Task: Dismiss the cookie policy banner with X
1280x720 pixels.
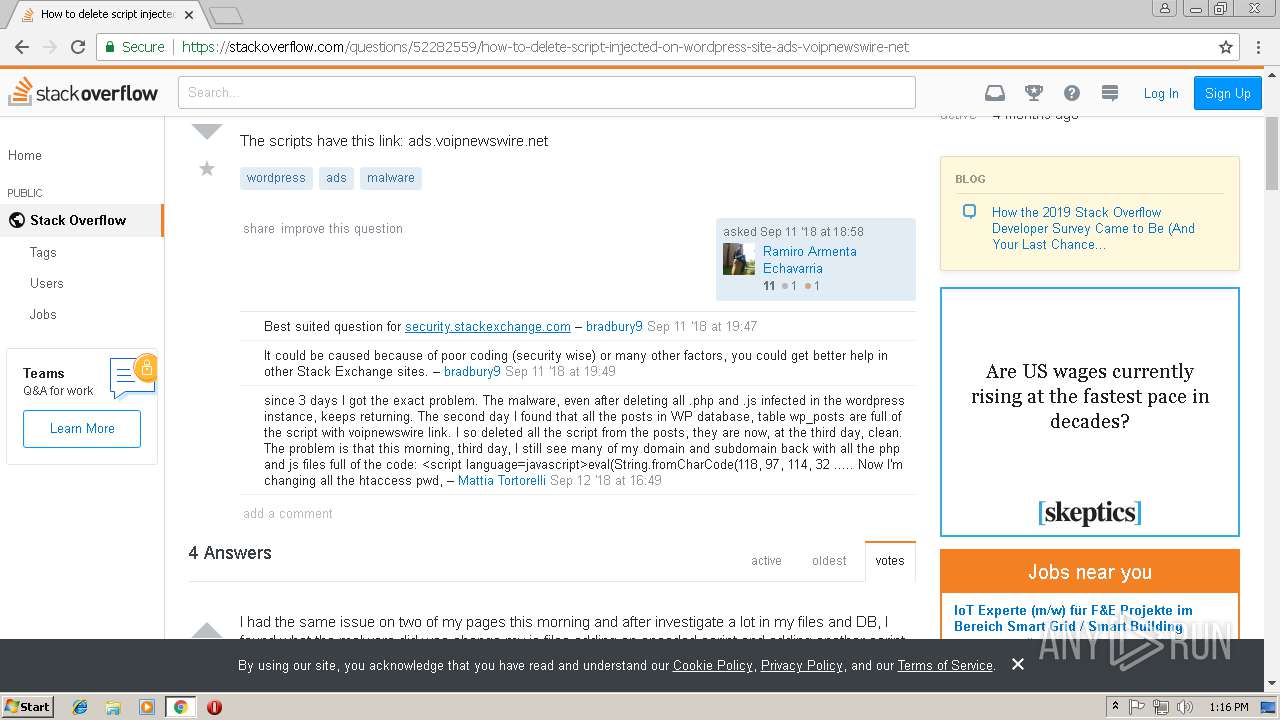Action: [1018, 664]
